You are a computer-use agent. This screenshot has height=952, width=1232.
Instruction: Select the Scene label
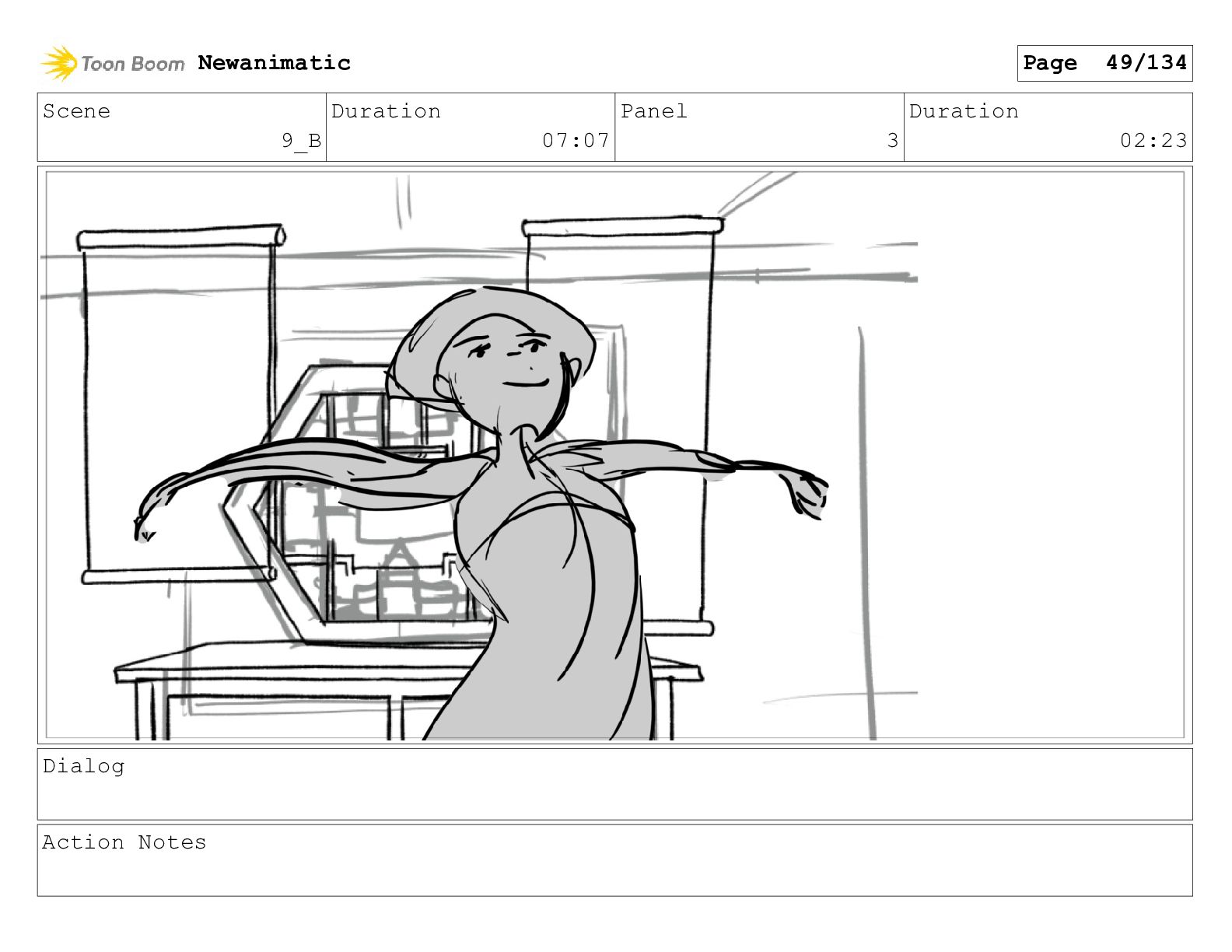(76, 111)
